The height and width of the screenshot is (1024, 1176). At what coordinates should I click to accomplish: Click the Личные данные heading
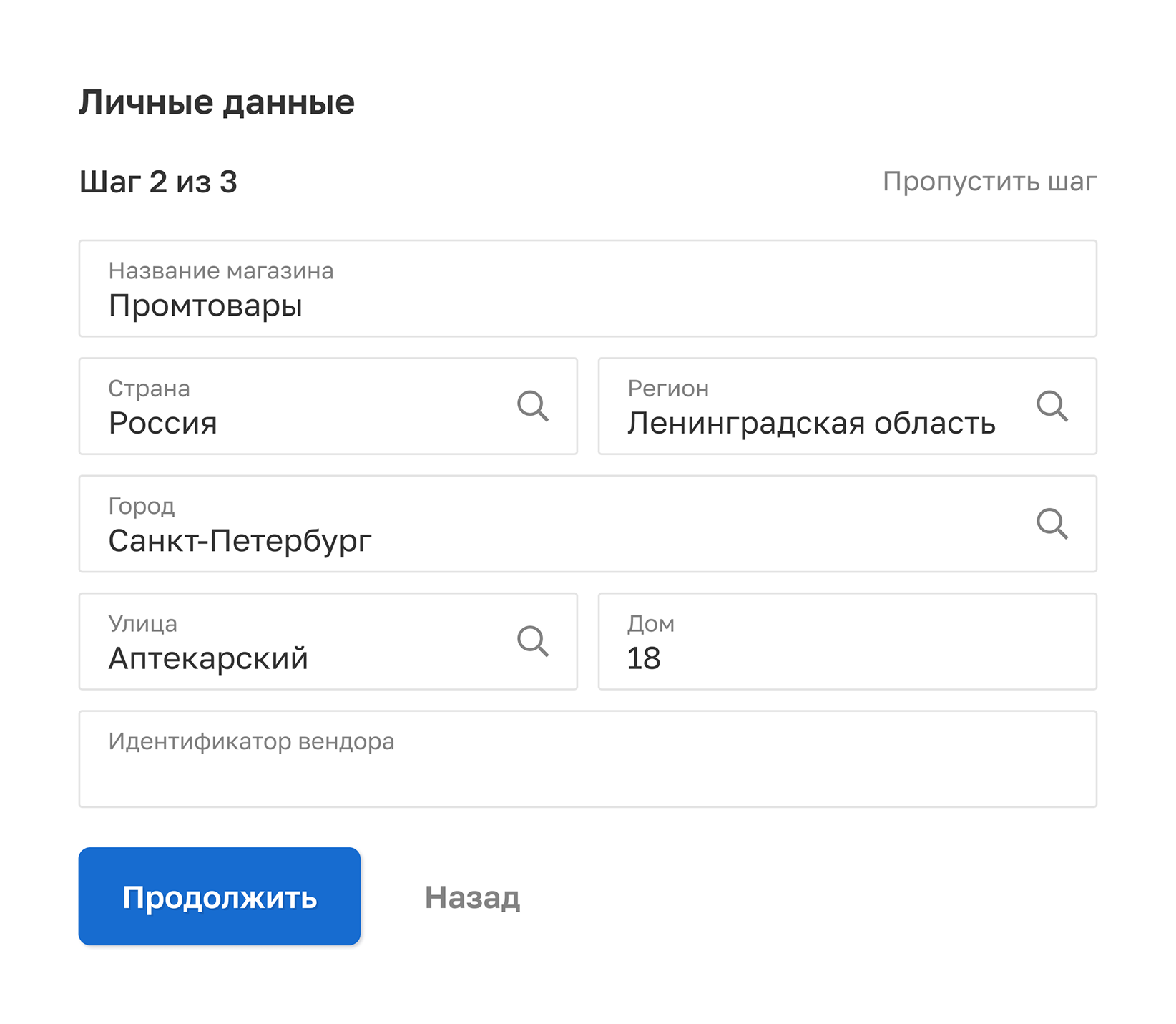click(x=217, y=102)
